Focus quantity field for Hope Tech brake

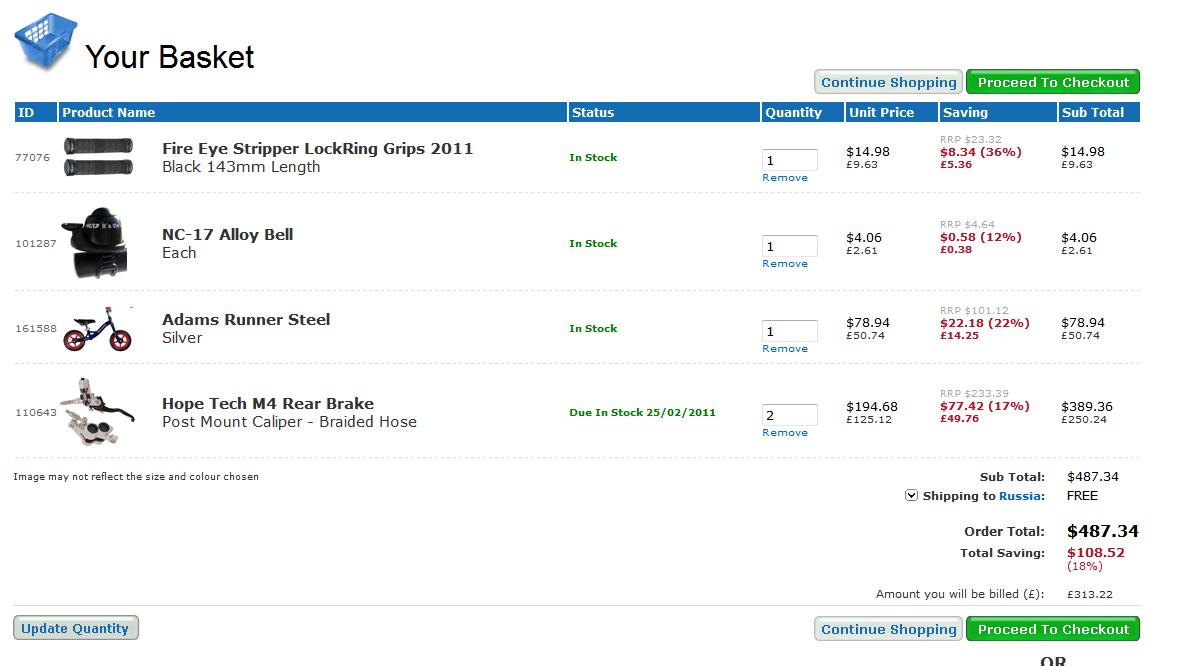click(x=790, y=415)
